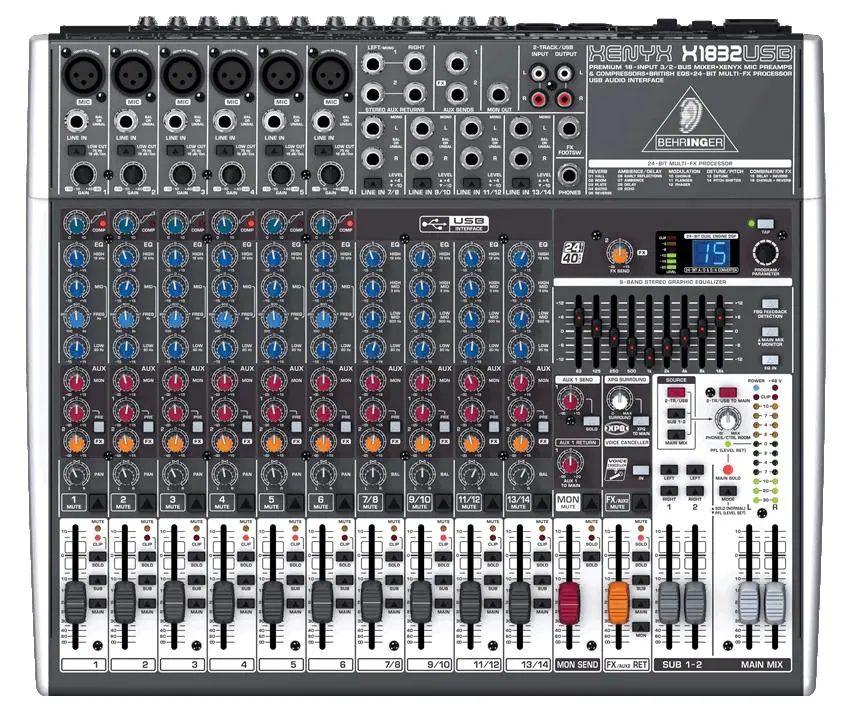Turn the channel 1 GAIN knob

83,174
